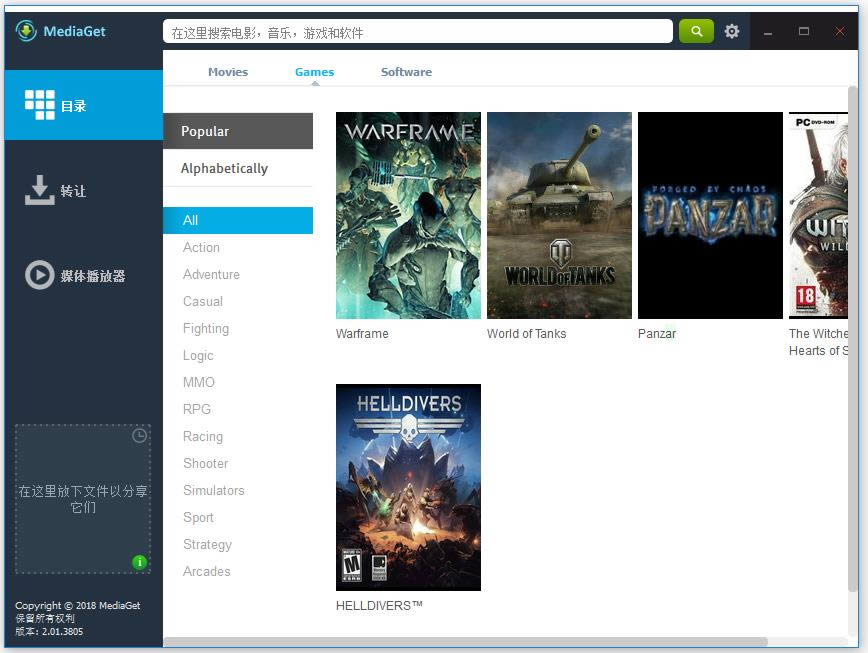Sort games by Popular
Screen dimensions: 868x653
tap(238, 131)
